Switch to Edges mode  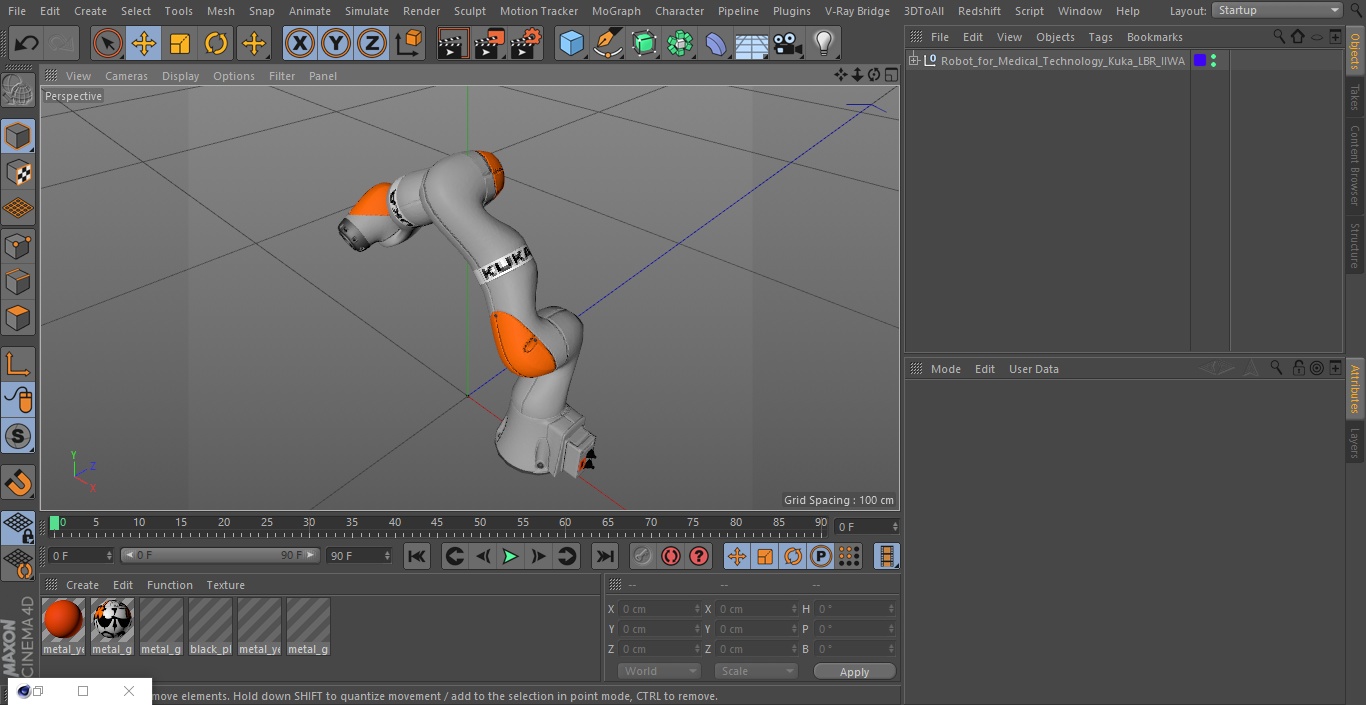click(x=18, y=281)
